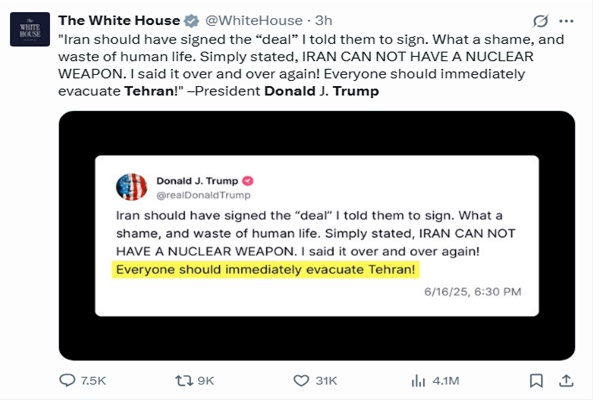Bookmark this tweet

(536, 381)
